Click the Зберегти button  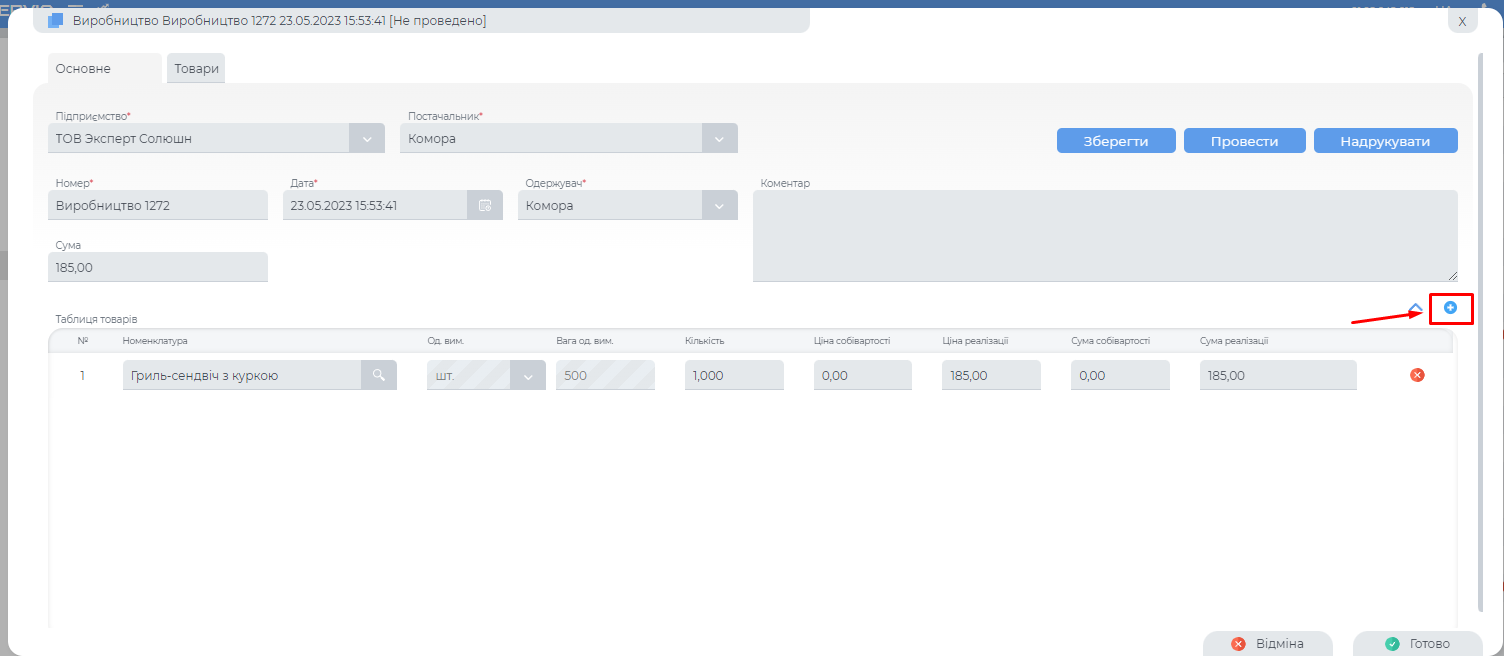(1116, 141)
